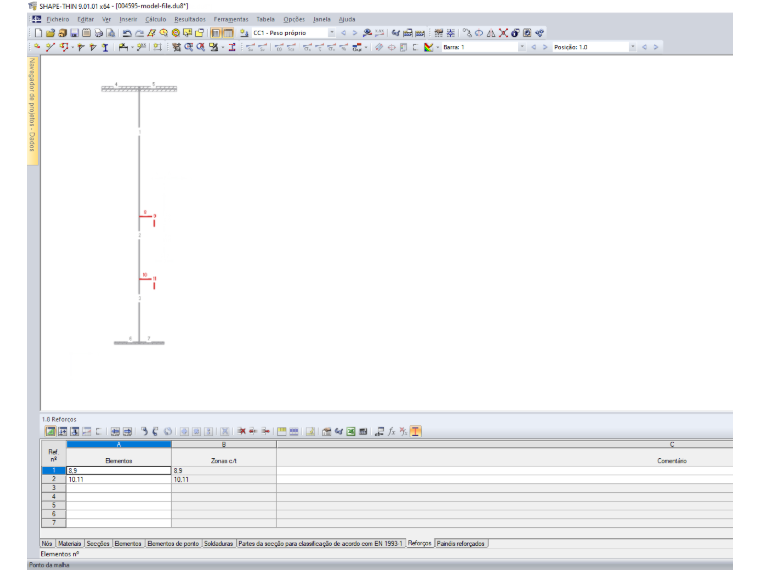The image size is (760, 570).
Task: Select column A header in Reforços table
Action: [119, 444]
